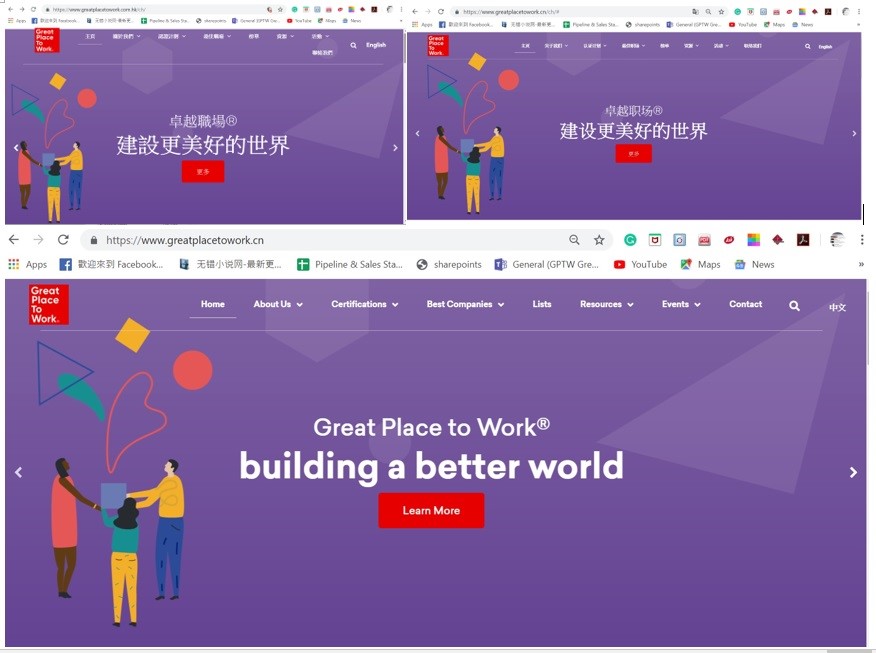Bookmark star in the top-right window address bar
Viewport: 876px width, 653px height.
(721, 11)
